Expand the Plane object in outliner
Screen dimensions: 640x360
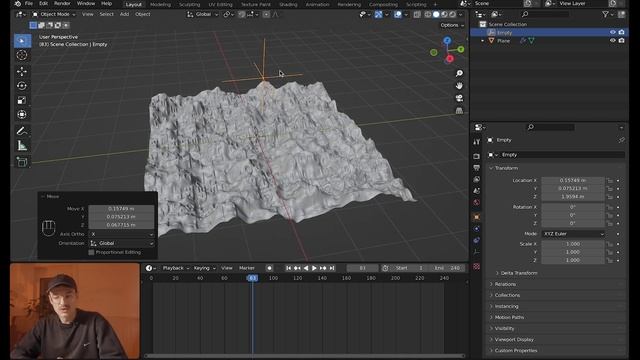482,41
